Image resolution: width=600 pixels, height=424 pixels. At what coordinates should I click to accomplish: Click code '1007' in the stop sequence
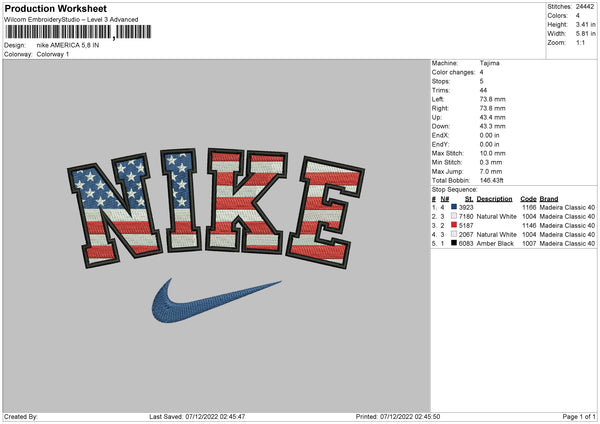tap(529, 243)
